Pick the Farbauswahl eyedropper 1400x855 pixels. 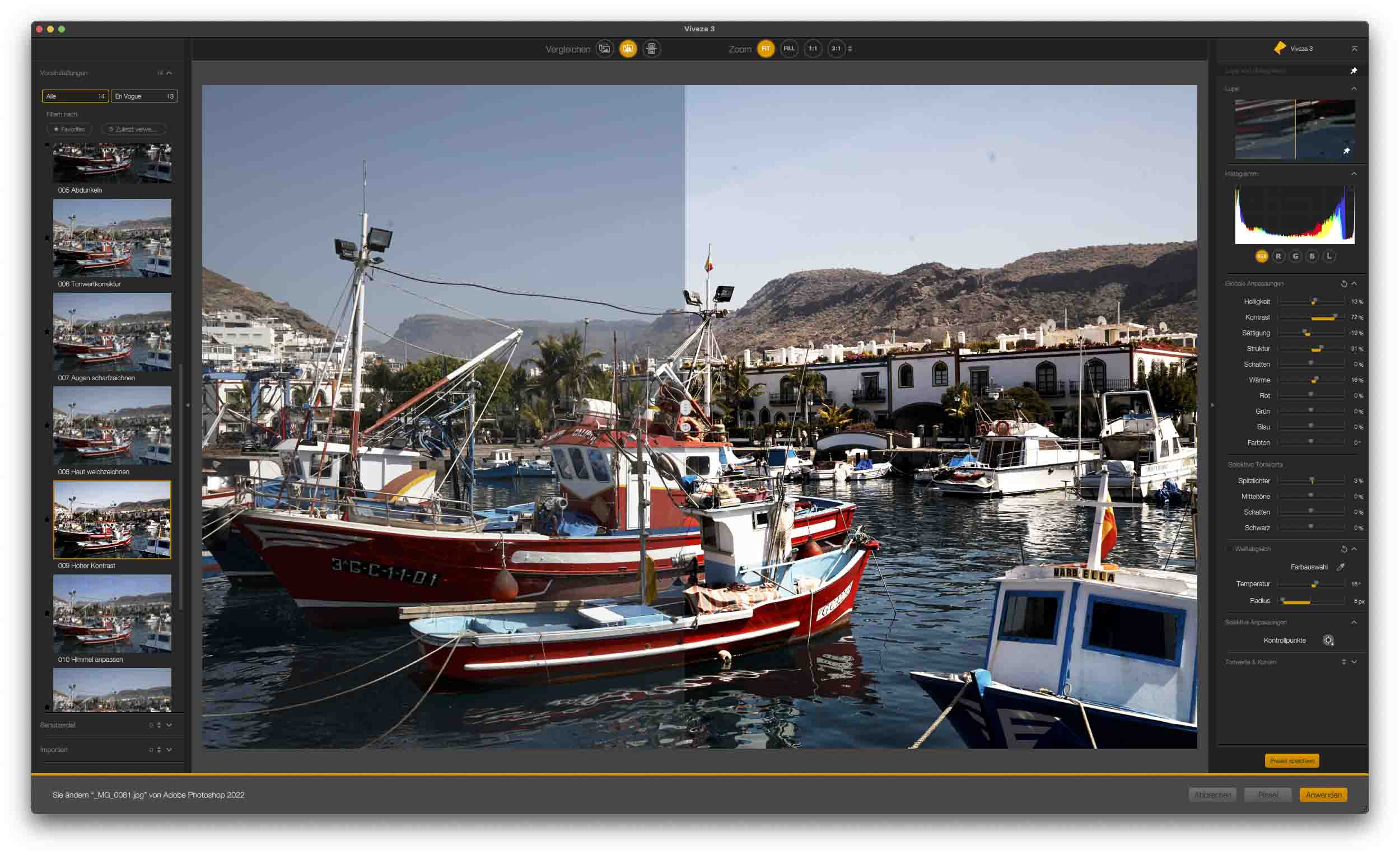point(1340,567)
